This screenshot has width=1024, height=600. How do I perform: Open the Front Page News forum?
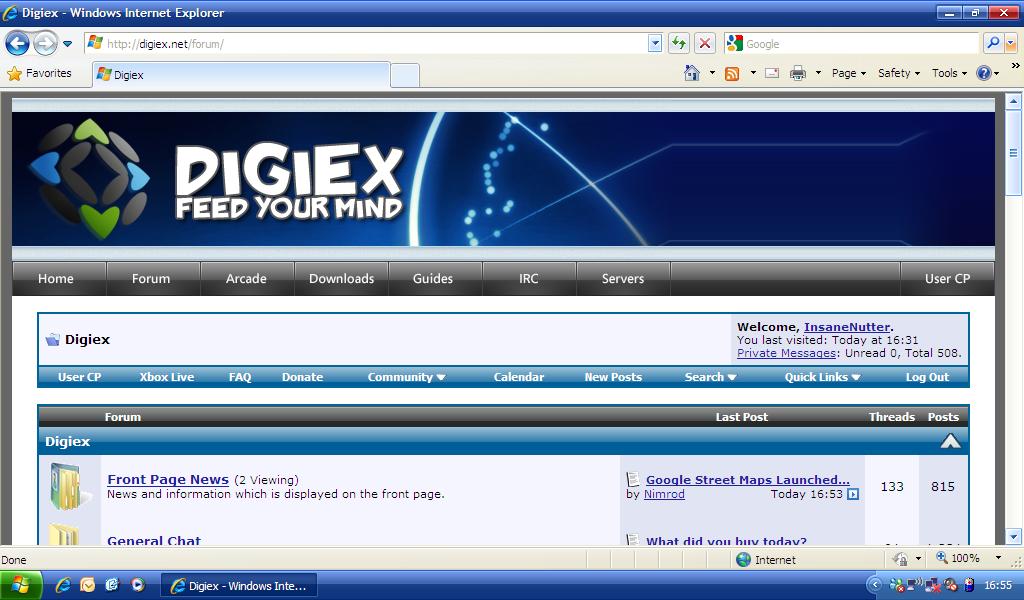pos(168,479)
